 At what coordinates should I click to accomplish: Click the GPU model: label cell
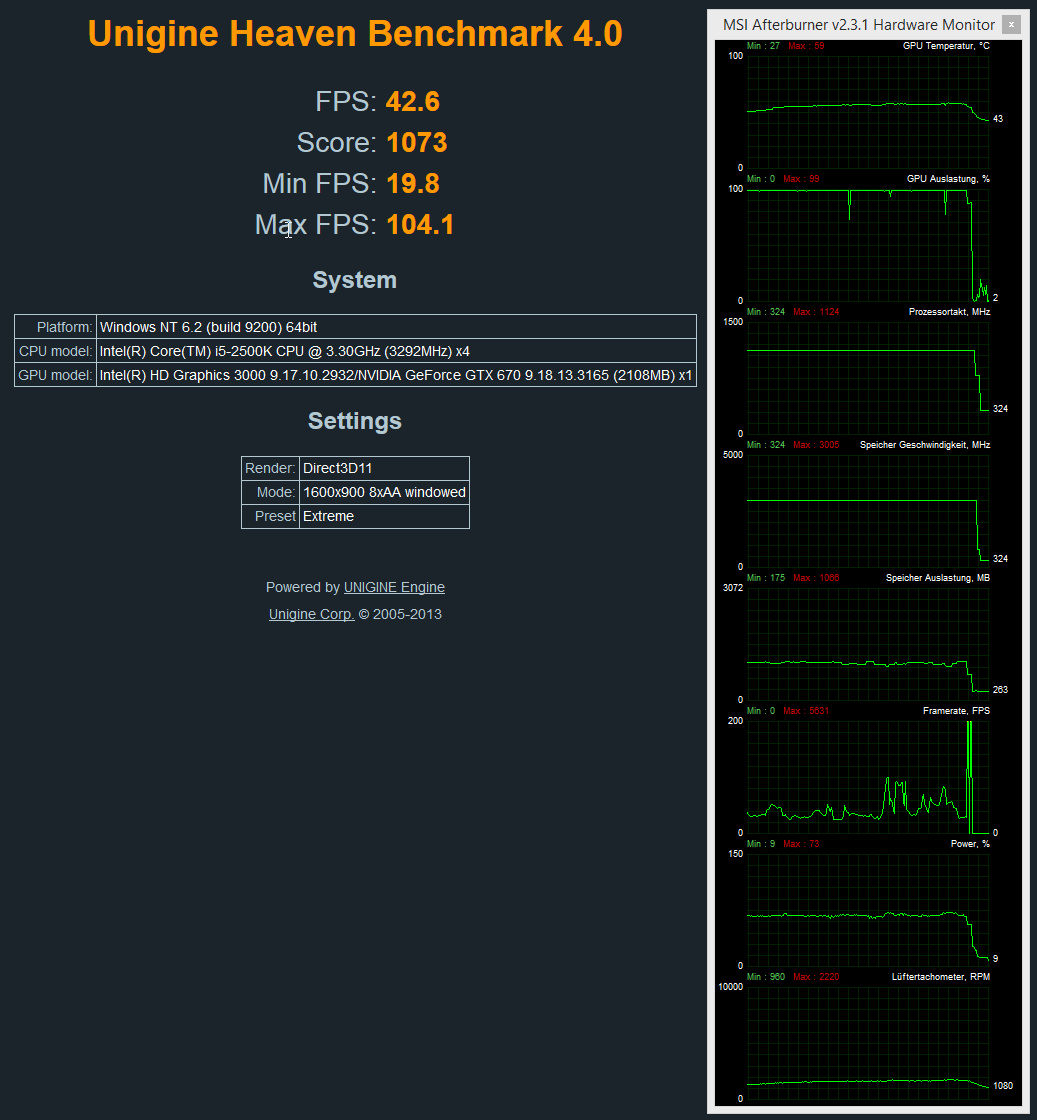coord(56,375)
